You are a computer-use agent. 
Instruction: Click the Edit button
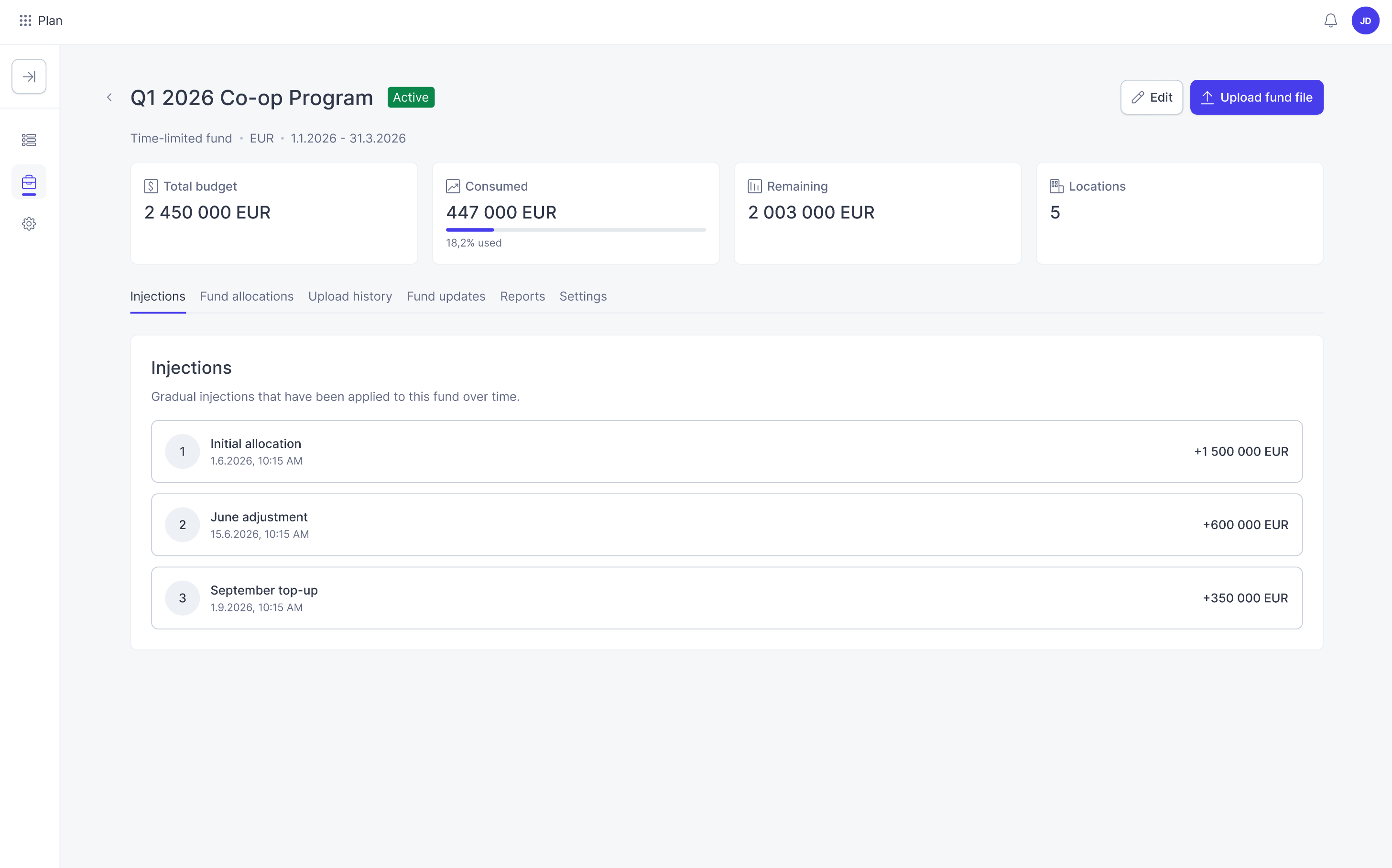1152,98
